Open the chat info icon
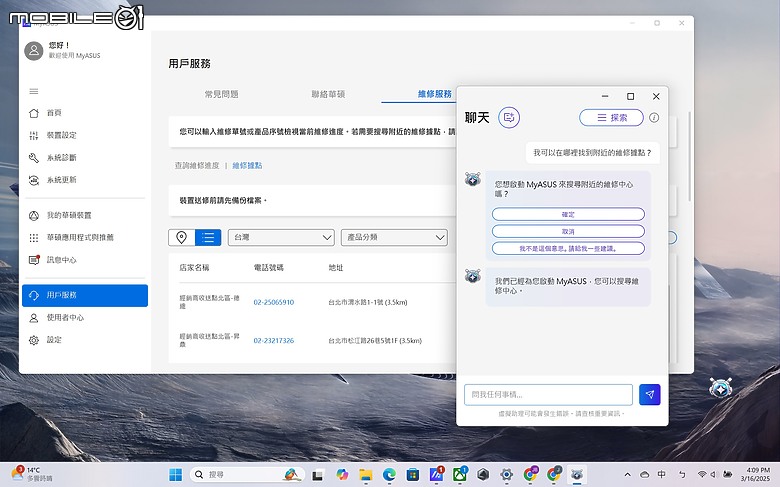780x487 pixels. coord(654,117)
